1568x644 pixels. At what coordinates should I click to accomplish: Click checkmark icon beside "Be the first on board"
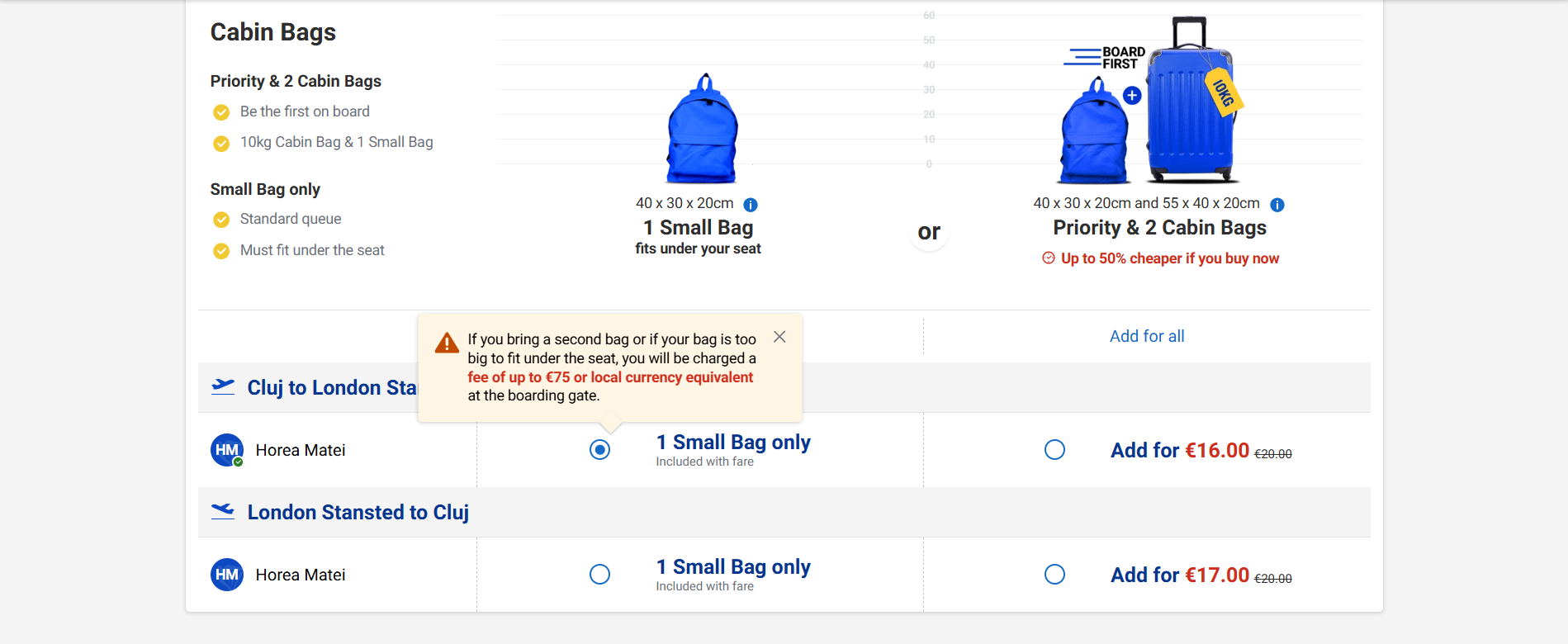pyautogui.click(x=221, y=112)
